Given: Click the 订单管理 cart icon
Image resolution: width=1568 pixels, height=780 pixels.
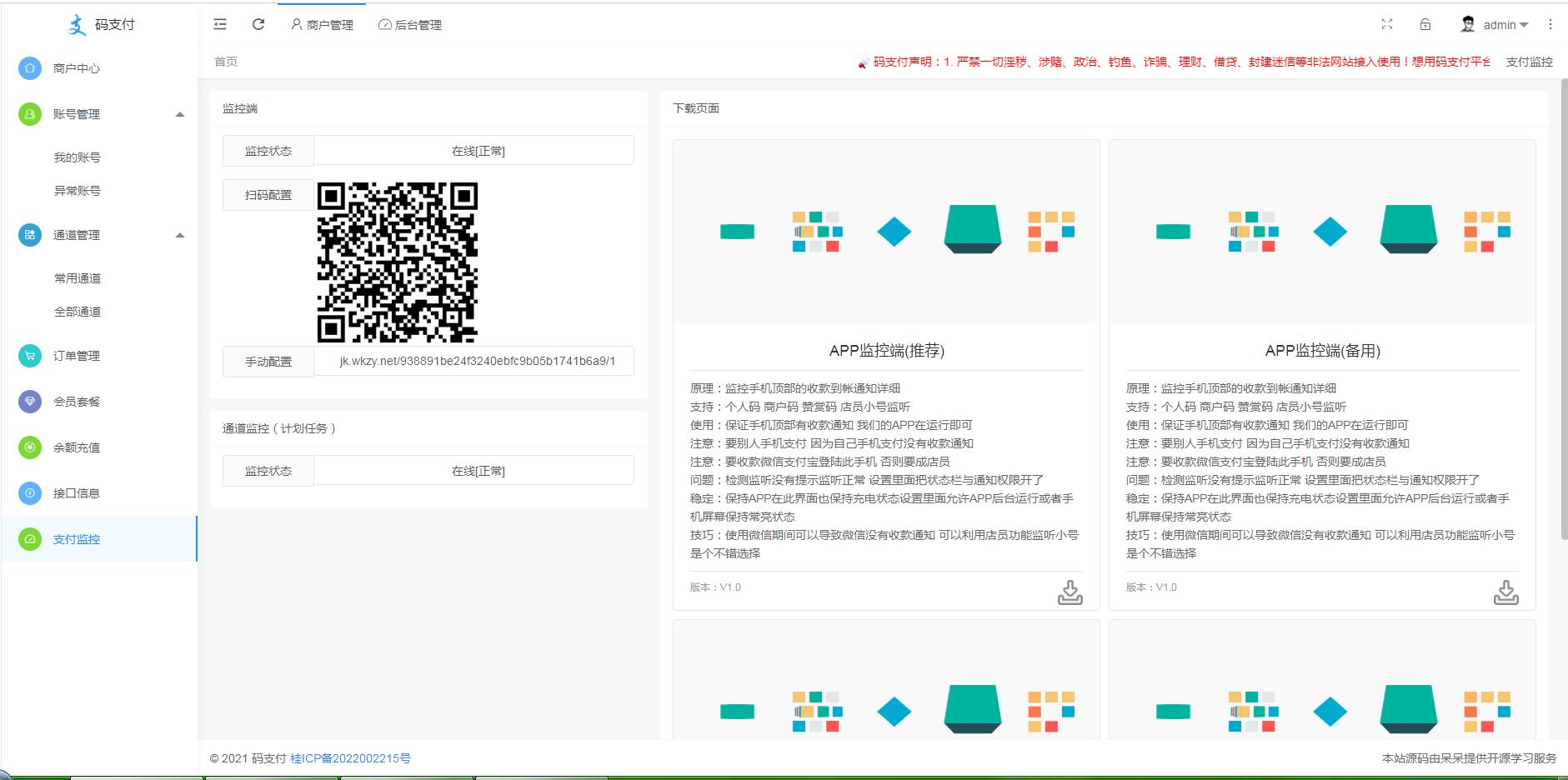Looking at the screenshot, I should 30,356.
